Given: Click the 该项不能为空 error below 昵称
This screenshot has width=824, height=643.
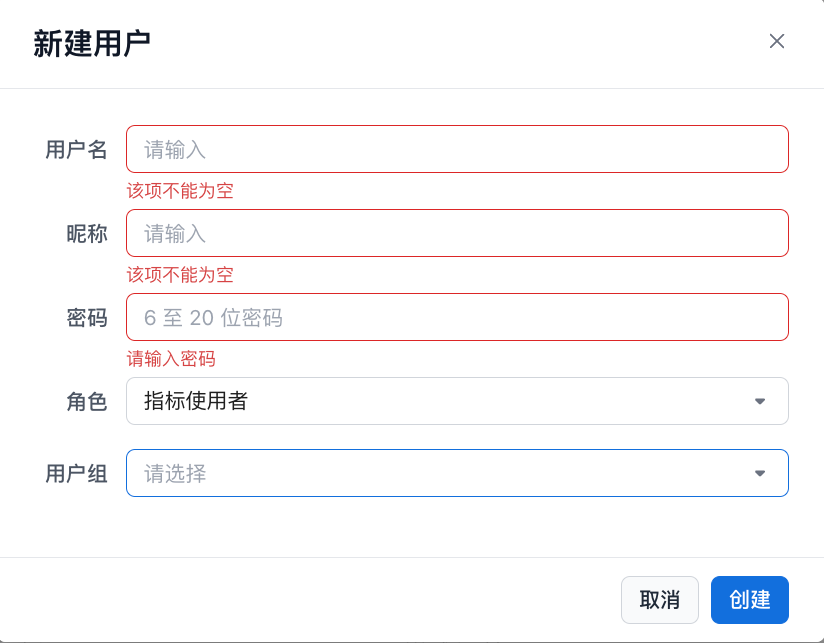Looking at the screenshot, I should (x=180, y=275).
